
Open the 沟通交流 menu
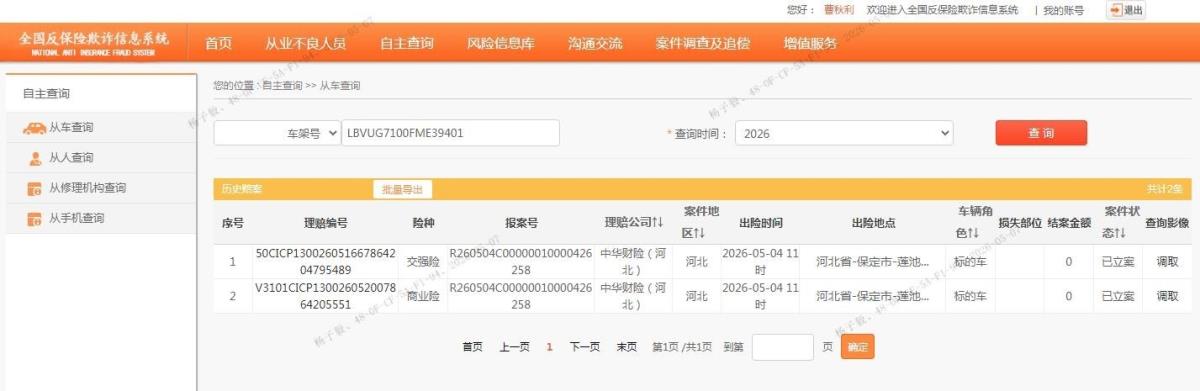tap(595, 43)
